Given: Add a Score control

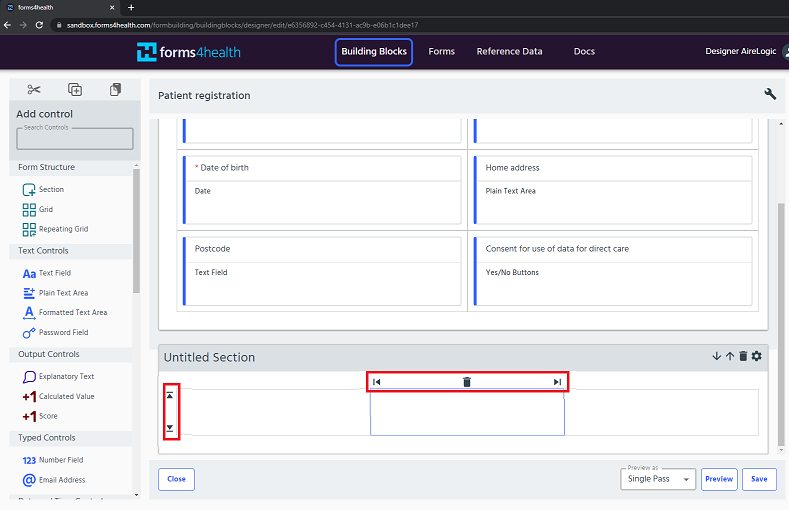Looking at the screenshot, I should pyautogui.click(x=40, y=416).
